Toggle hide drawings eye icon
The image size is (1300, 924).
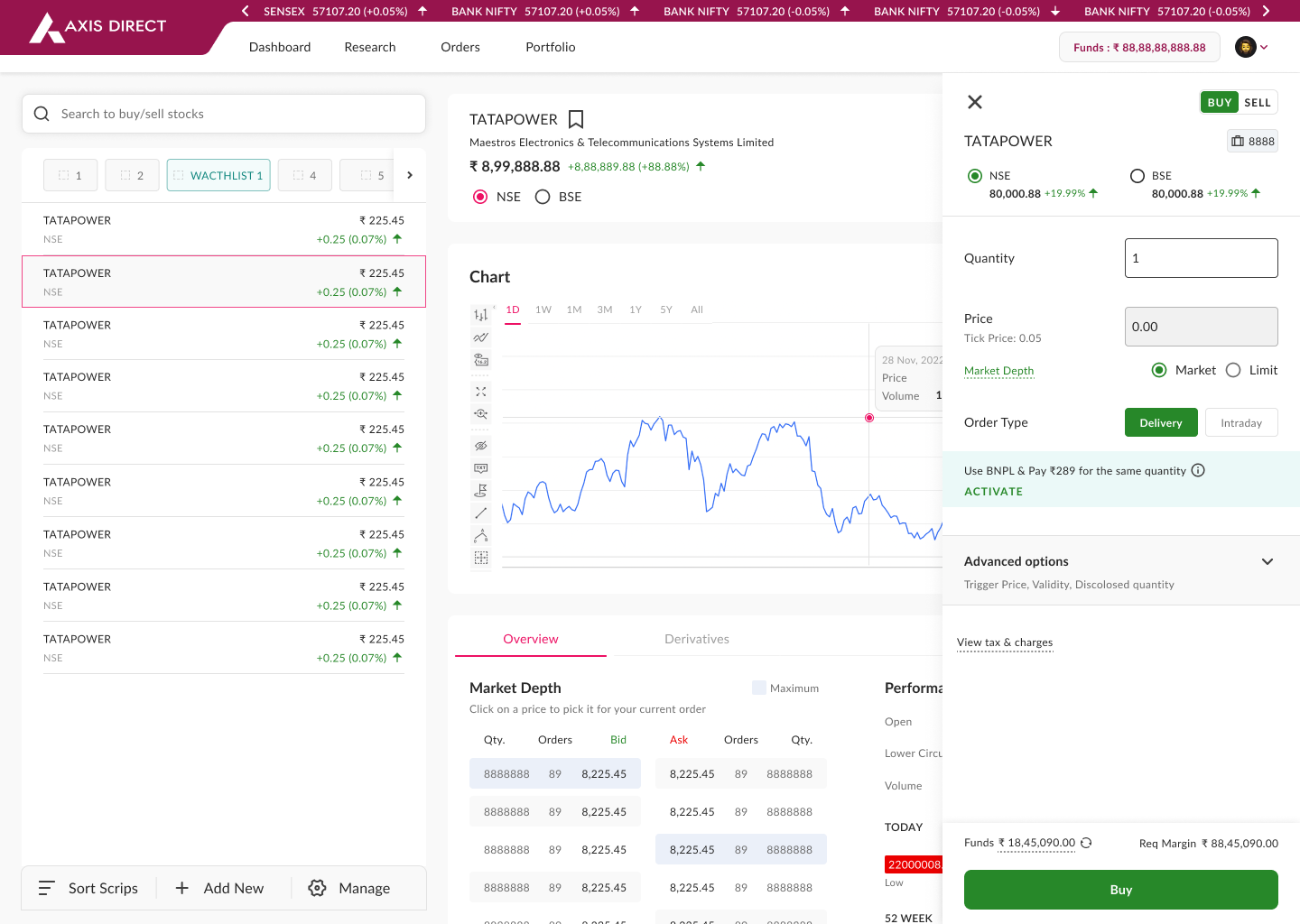tap(480, 446)
